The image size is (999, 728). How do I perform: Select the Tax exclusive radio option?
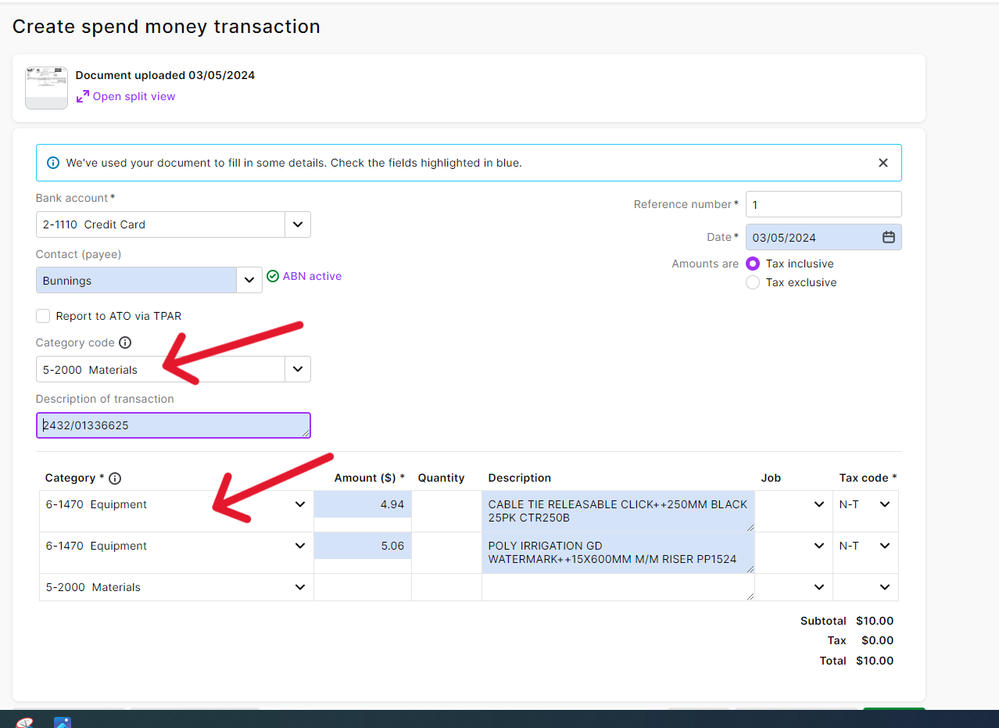[753, 283]
